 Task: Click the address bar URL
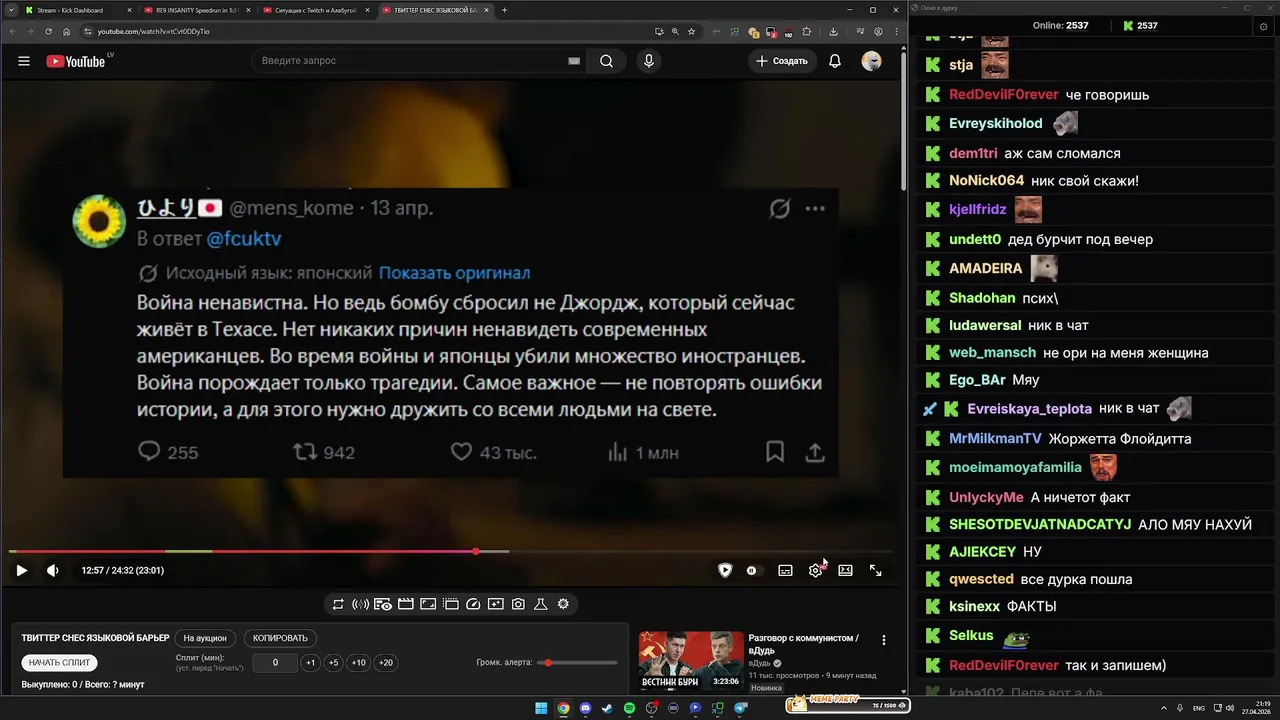pyautogui.click(x=153, y=31)
